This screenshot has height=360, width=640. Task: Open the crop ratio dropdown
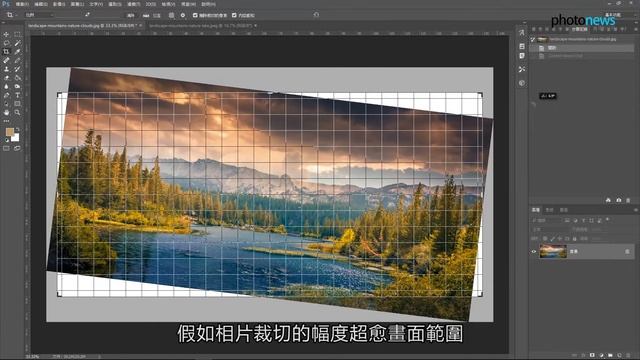[39, 15]
